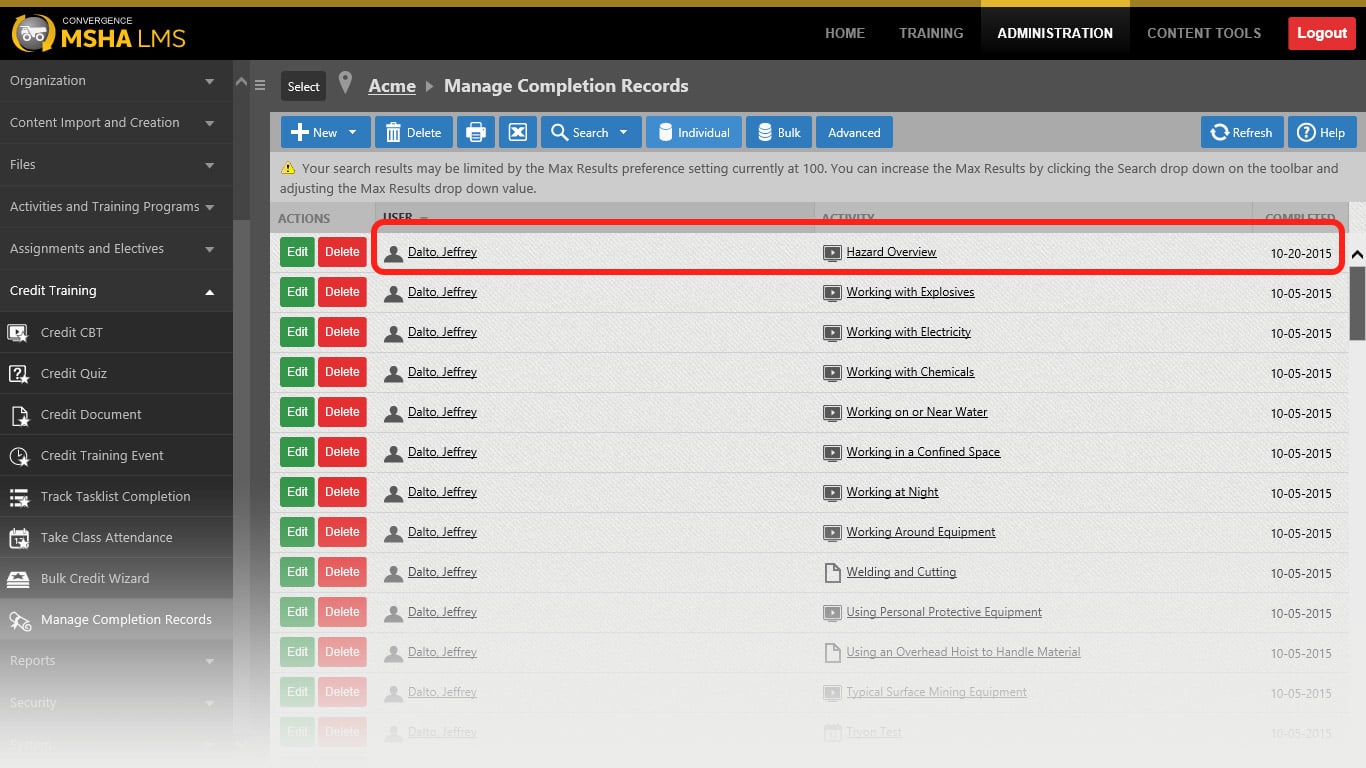This screenshot has width=1366, height=768.
Task: Switch to Individual records view
Action: click(x=693, y=132)
